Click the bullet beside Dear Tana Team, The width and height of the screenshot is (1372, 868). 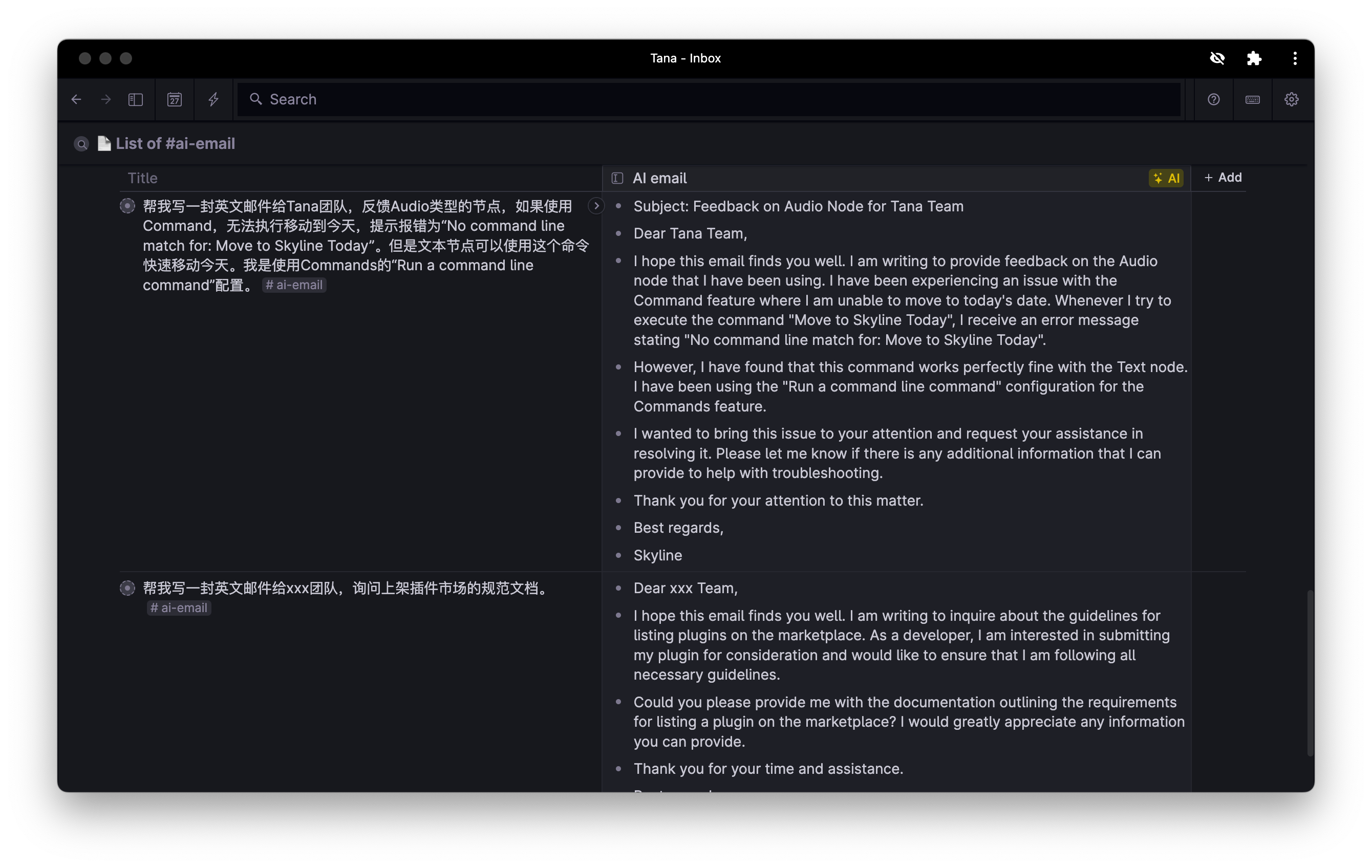(618, 233)
